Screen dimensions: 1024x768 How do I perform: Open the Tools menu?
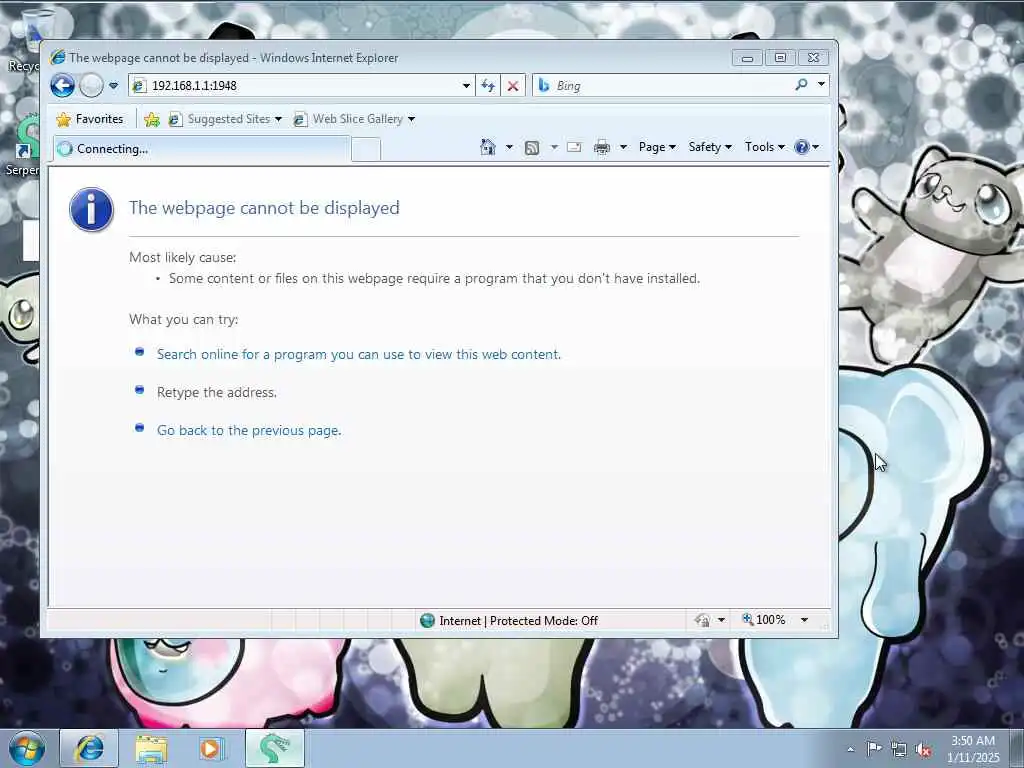(765, 147)
